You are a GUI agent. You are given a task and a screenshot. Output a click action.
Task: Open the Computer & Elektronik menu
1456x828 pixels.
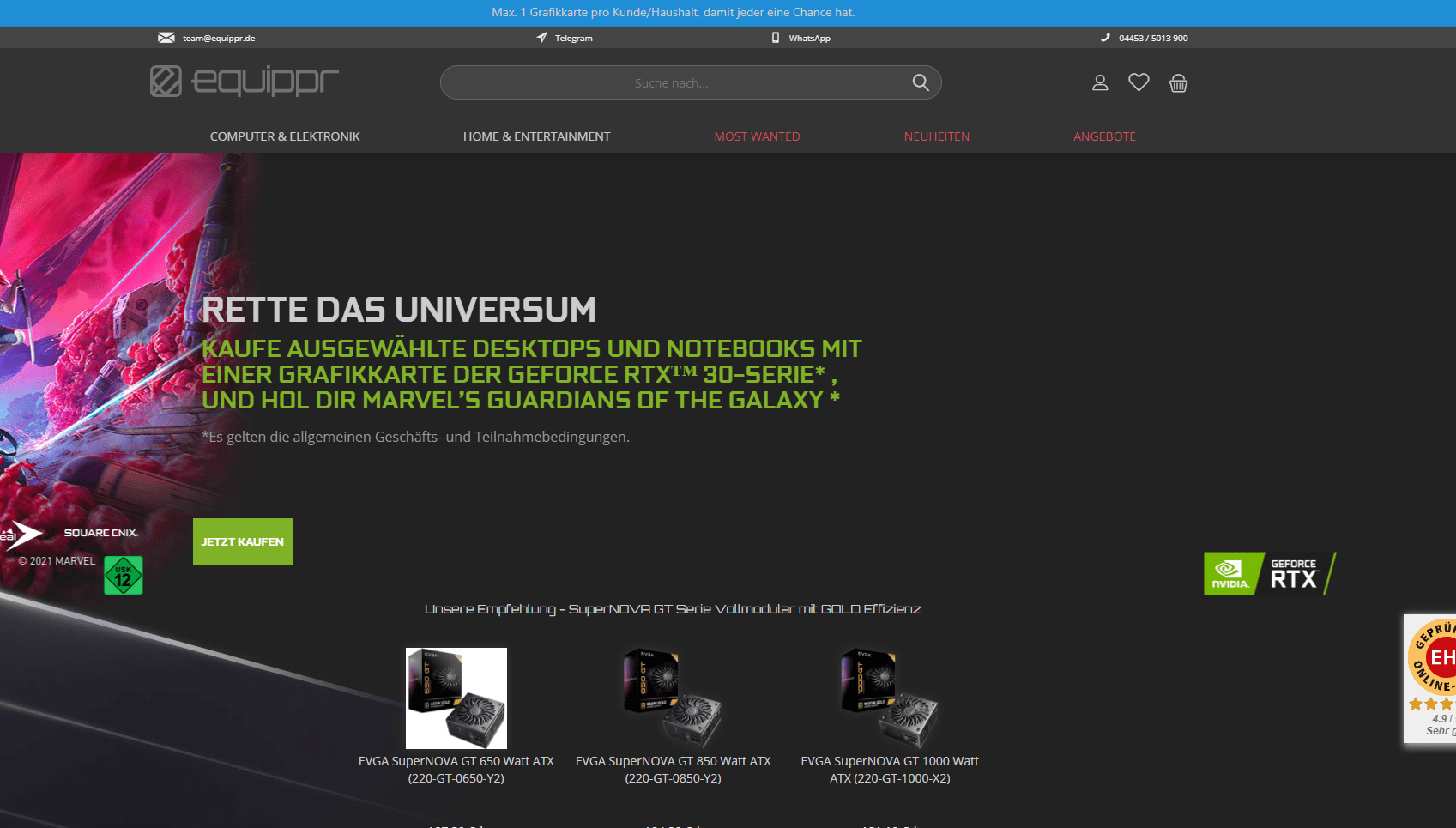point(285,136)
